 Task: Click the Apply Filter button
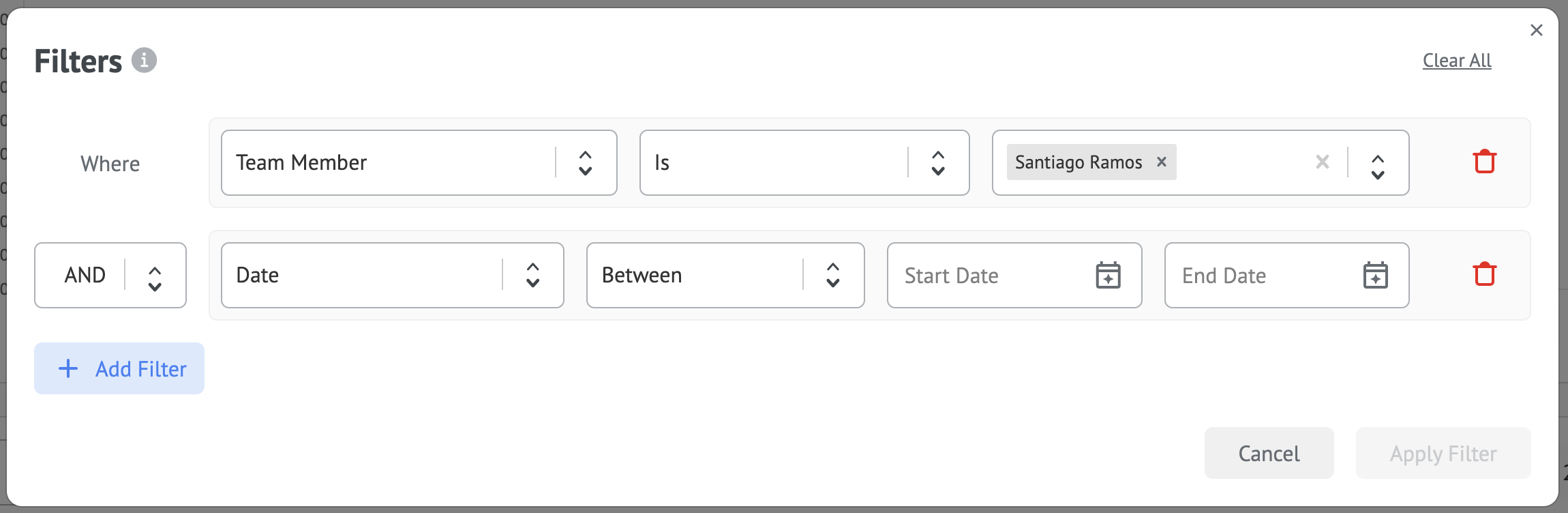pyautogui.click(x=1443, y=454)
